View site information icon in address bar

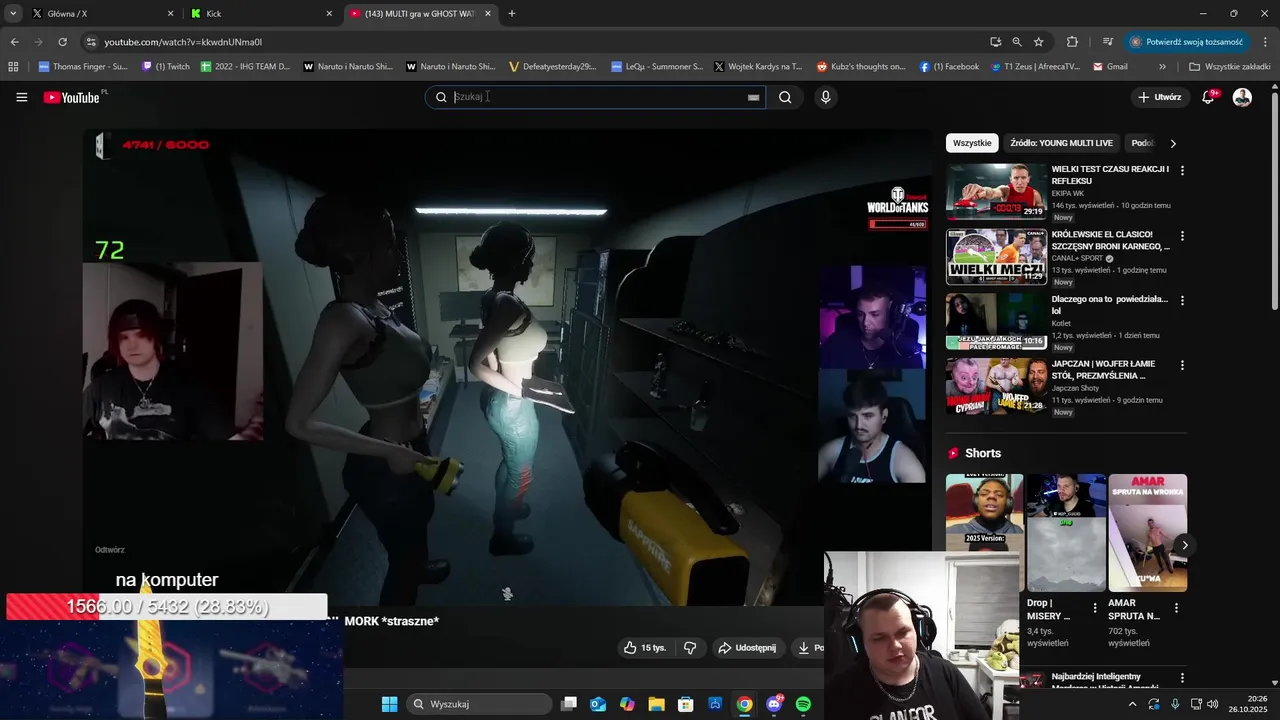(91, 42)
